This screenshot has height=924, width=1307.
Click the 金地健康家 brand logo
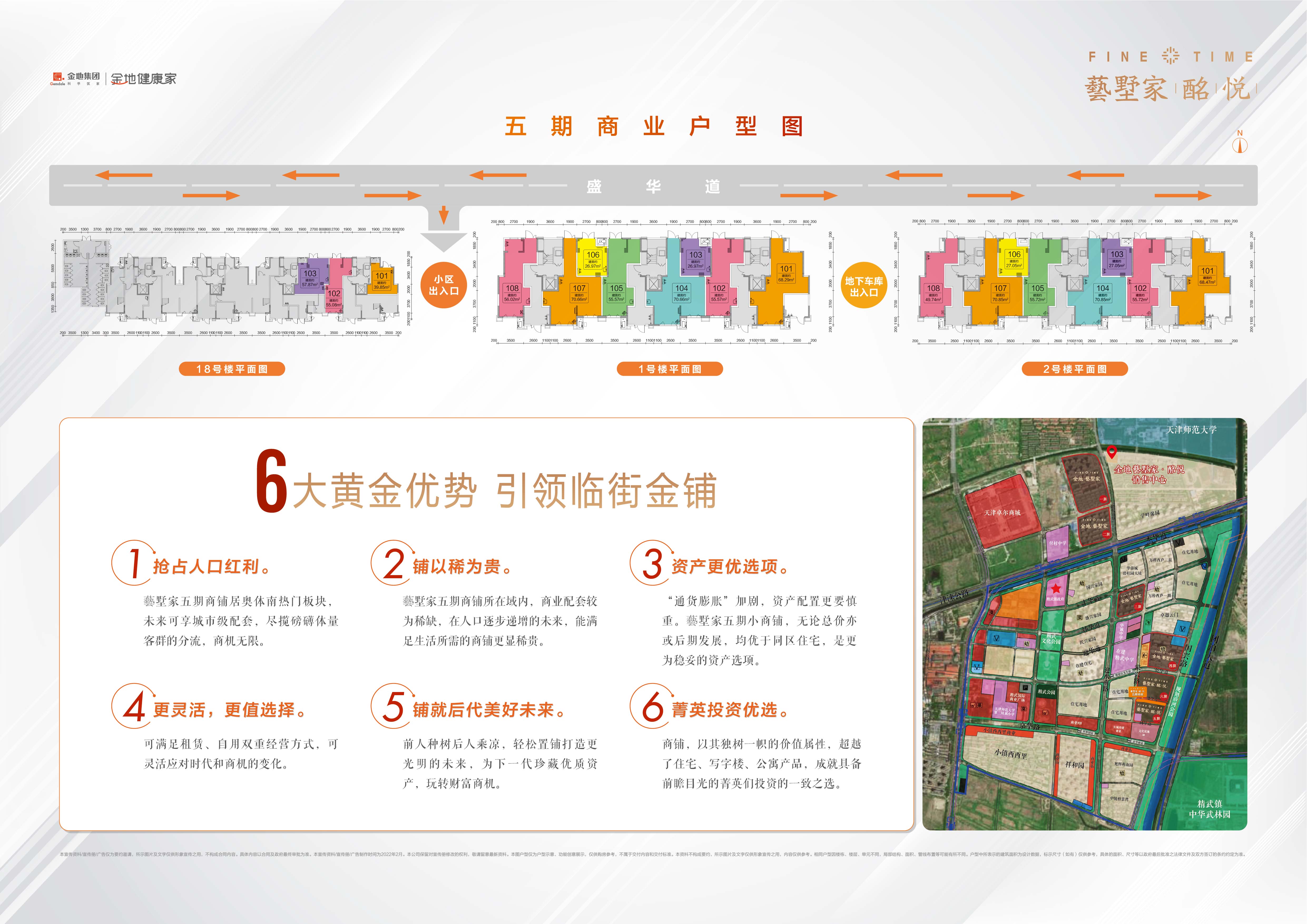[x=144, y=78]
